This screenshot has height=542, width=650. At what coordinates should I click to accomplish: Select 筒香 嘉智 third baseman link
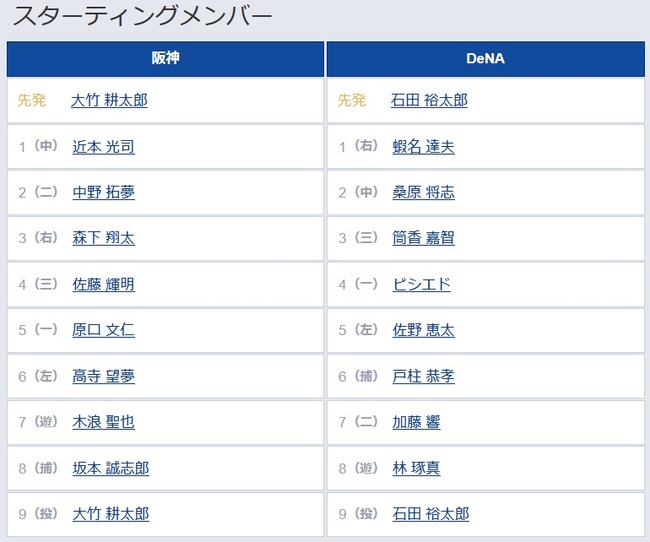[423, 238]
